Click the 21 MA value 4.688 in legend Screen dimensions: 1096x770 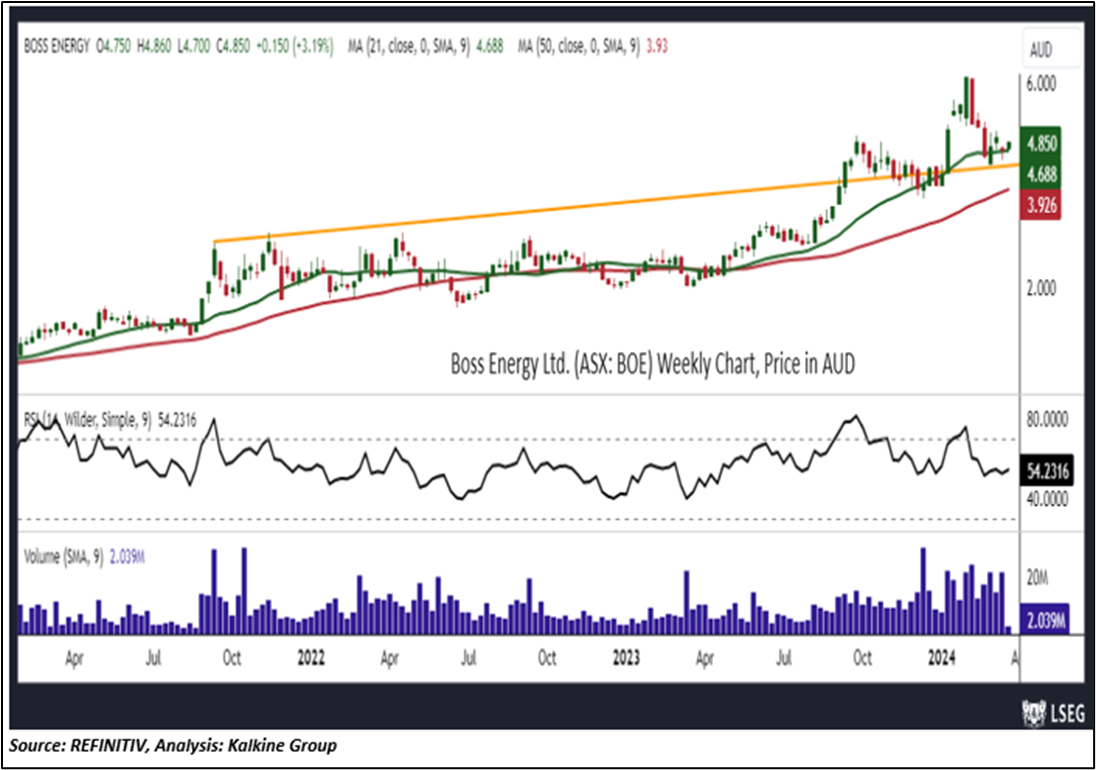click(x=489, y=46)
